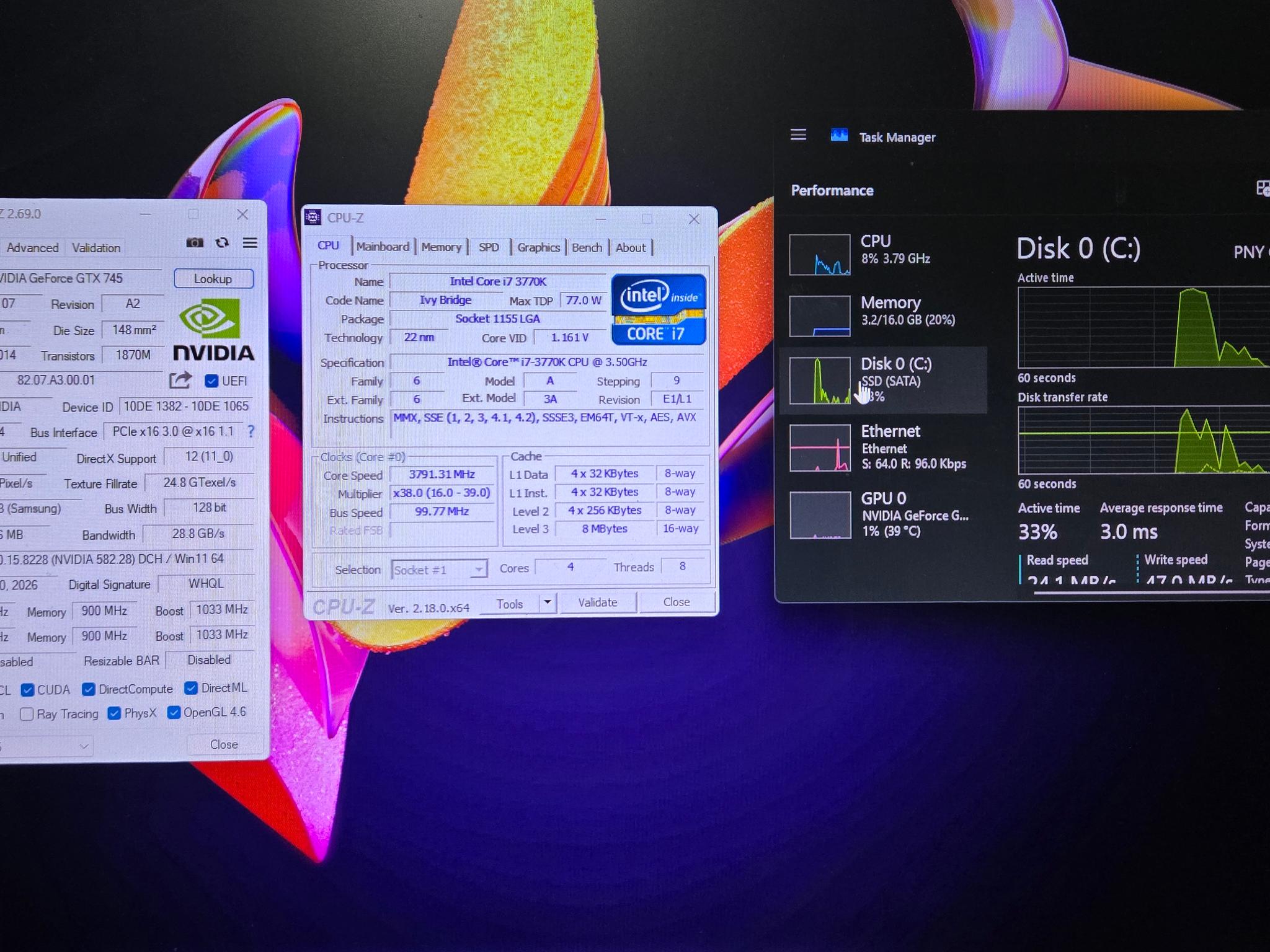Take GPU-Z screenshot with camera icon
1270x952 pixels.
[x=195, y=242]
